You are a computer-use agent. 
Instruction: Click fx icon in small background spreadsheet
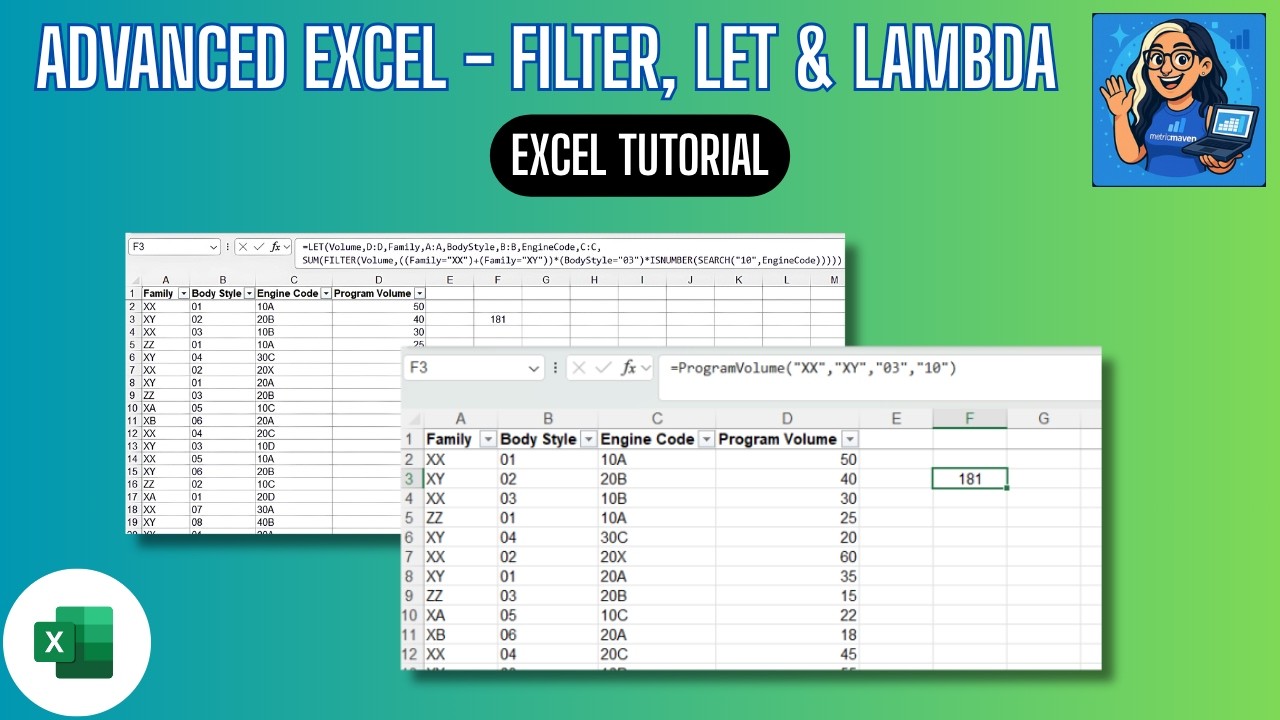click(276, 246)
